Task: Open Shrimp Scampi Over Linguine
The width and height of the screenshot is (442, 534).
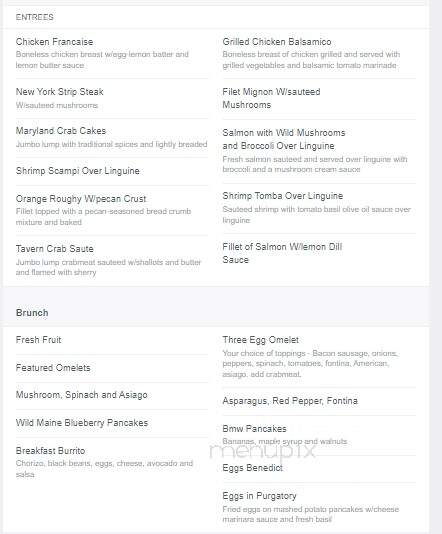Action: [x=78, y=171]
